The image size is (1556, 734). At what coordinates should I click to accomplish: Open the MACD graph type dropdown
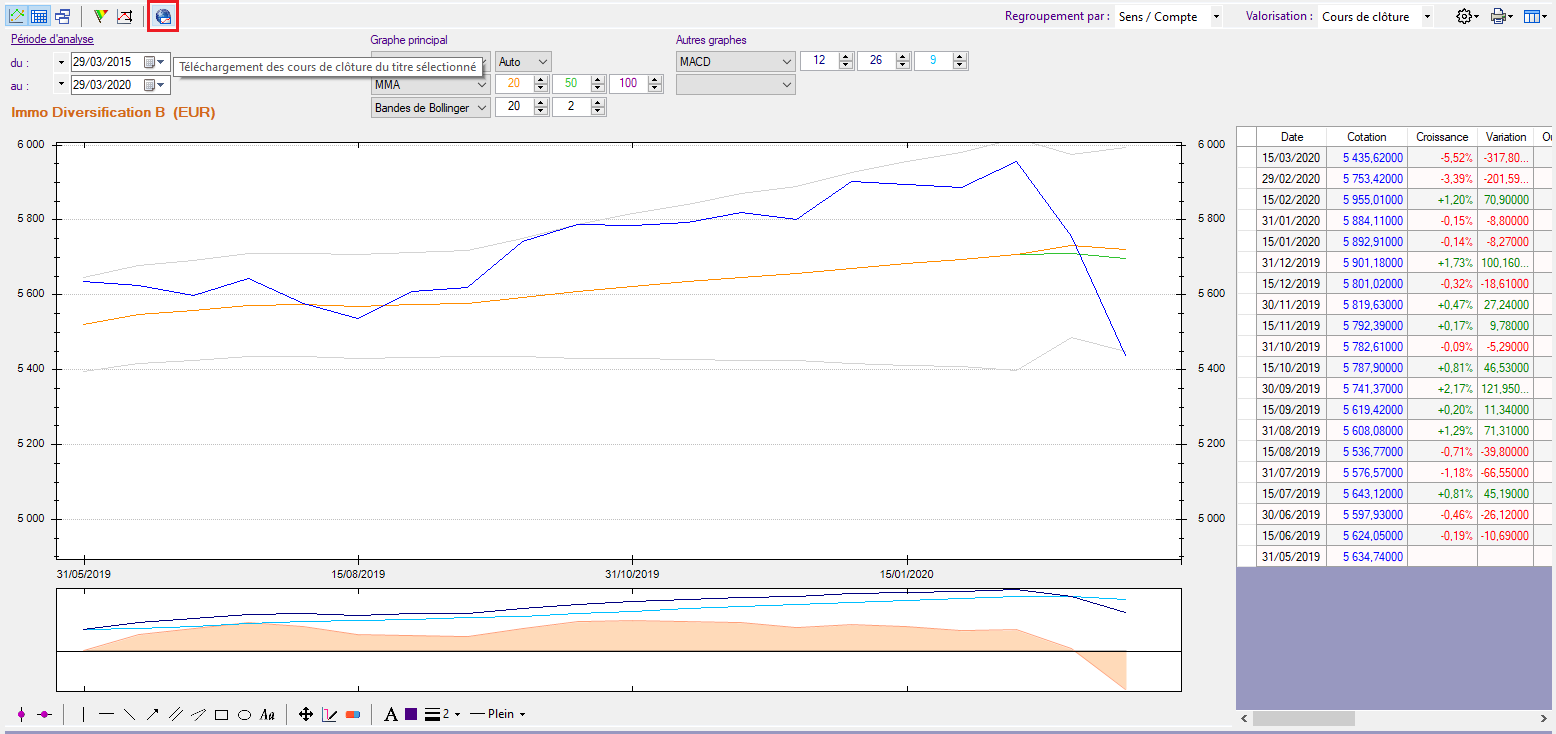[x=785, y=62]
